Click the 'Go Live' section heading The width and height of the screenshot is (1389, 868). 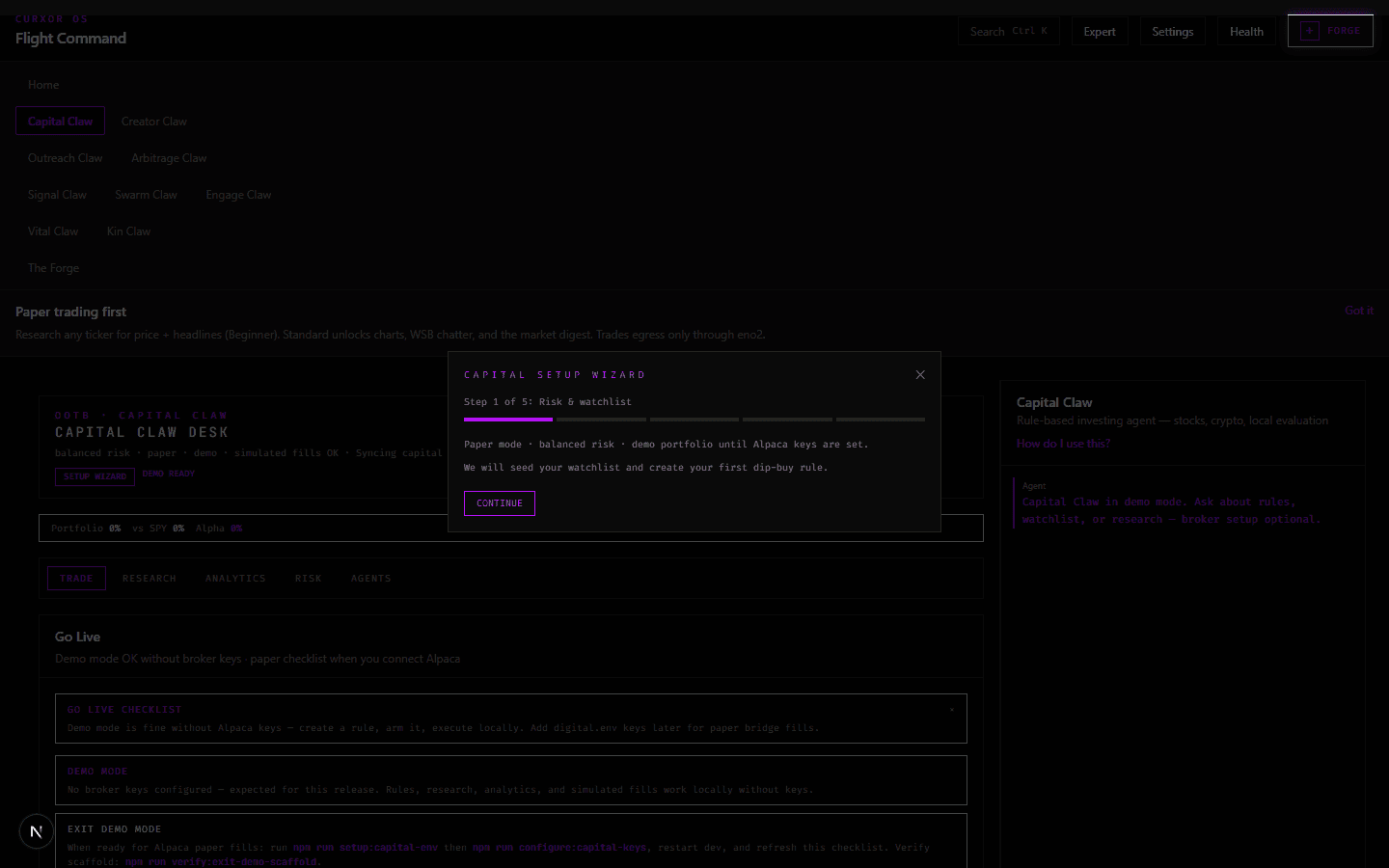pos(77,637)
